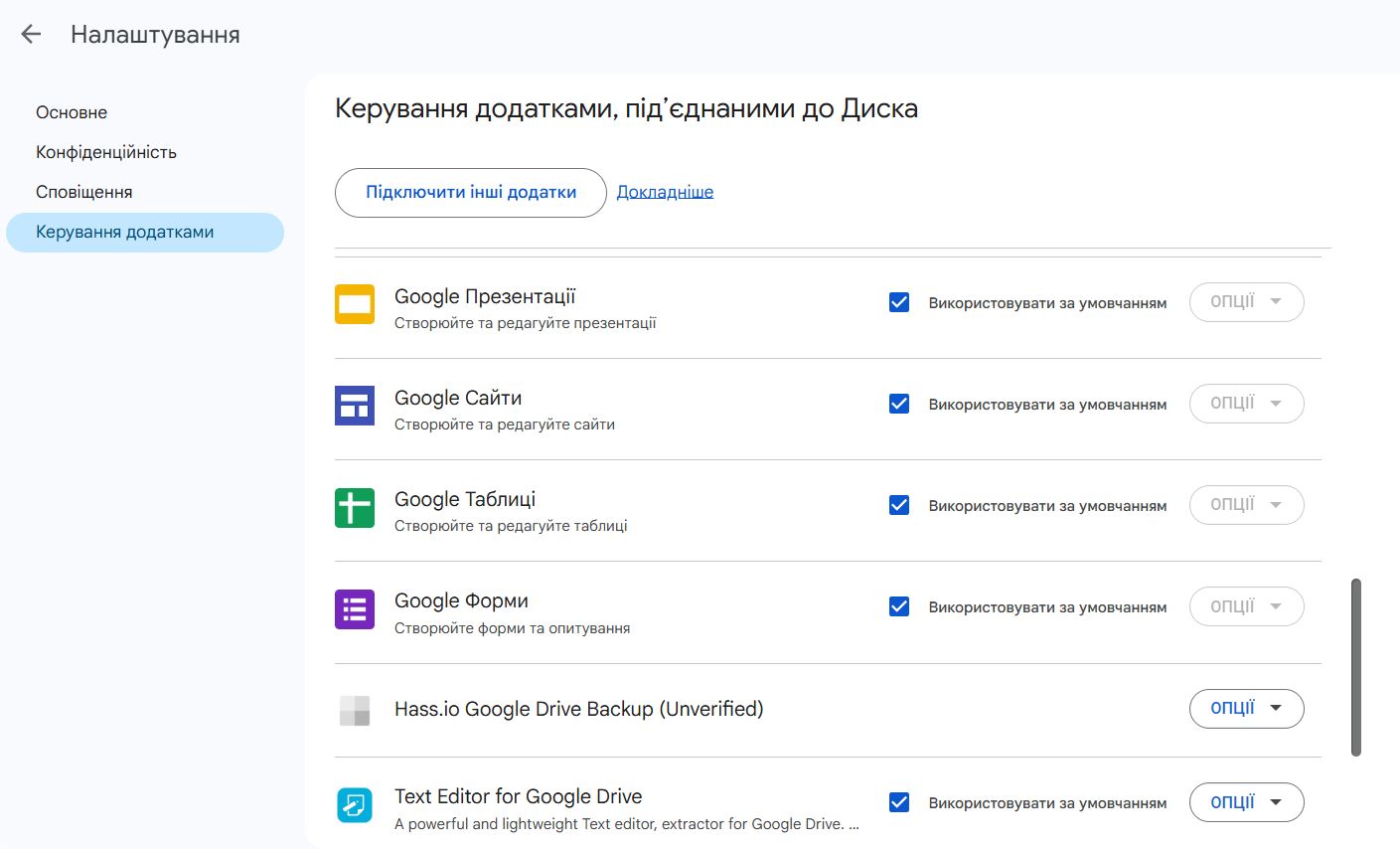Image resolution: width=1400 pixels, height=849 pixels.
Task: Click the Hass.io Google Drive Backup icon
Action: pos(355,710)
